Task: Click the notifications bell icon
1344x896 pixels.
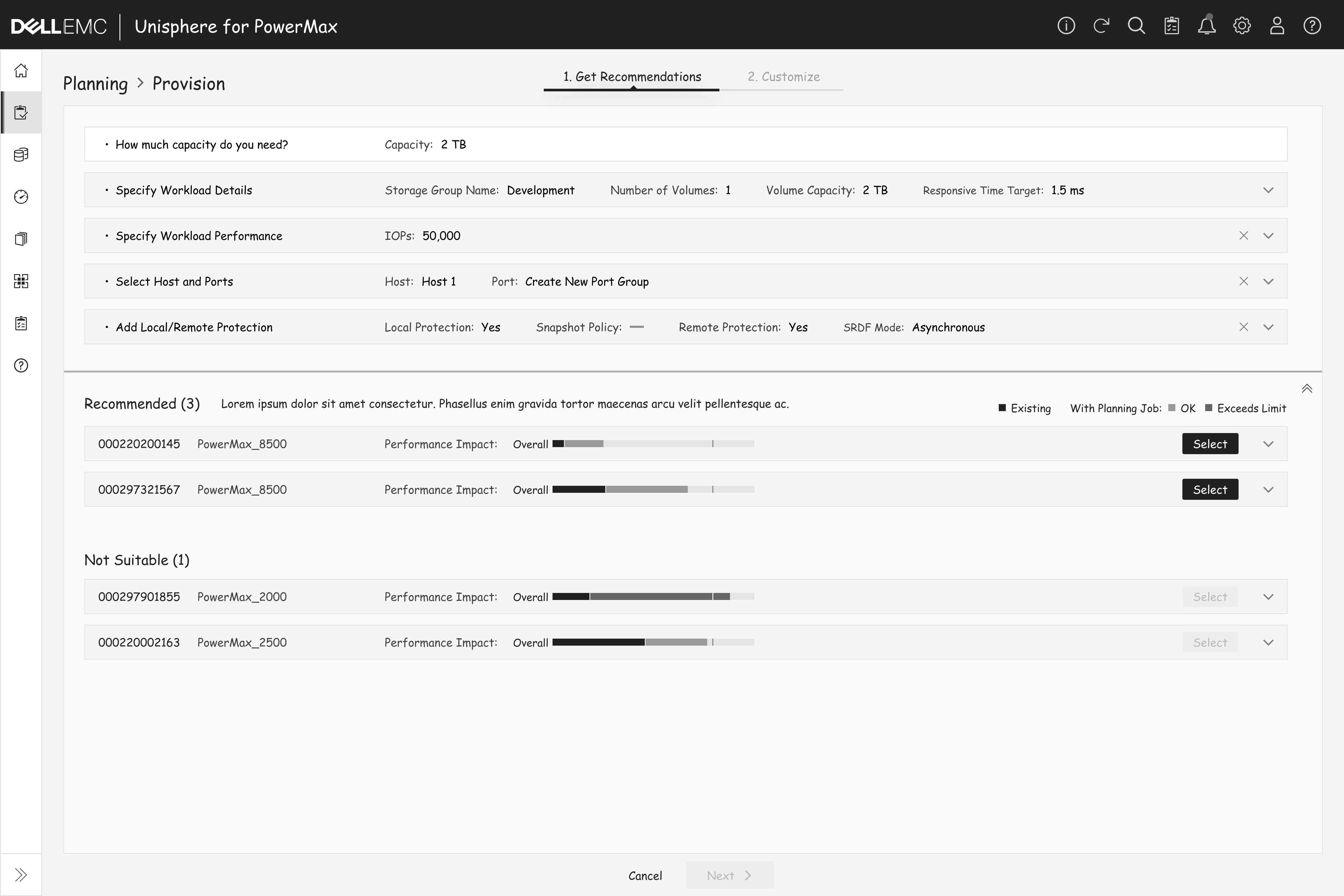Action: tap(1206, 26)
